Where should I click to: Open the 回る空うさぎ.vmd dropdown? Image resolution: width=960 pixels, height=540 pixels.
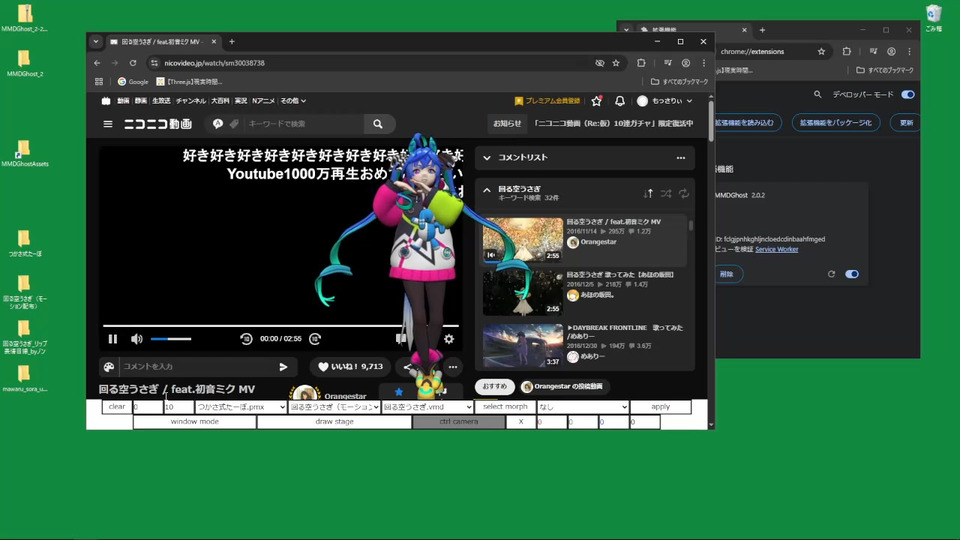point(427,407)
